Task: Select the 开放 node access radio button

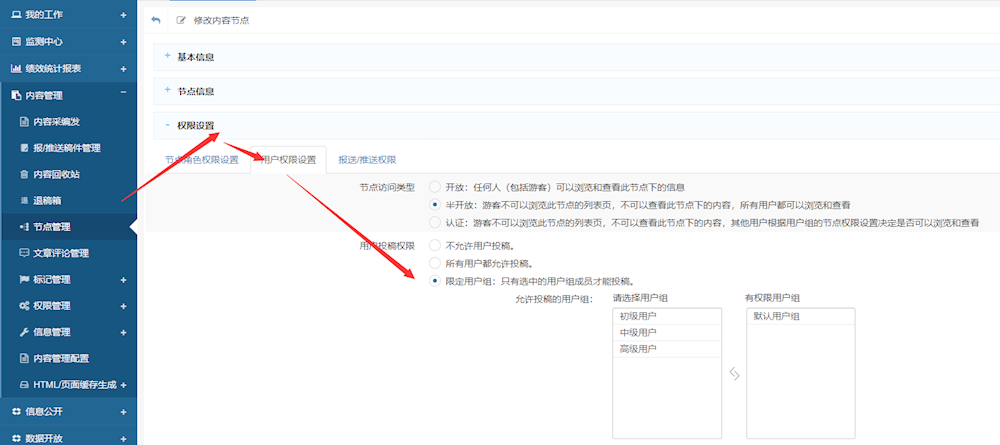Action: pos(435,187)
